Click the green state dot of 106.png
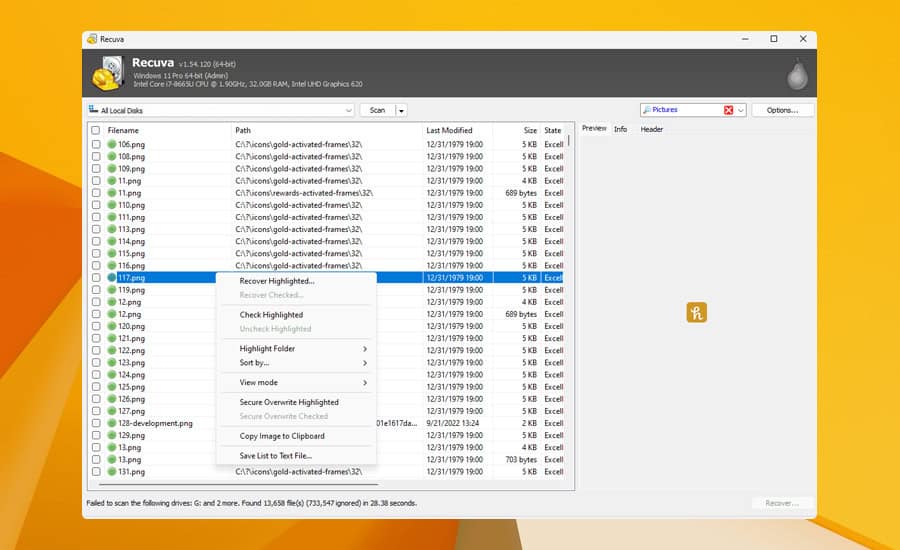This screenshot has height=550, width=900. point(112,144)
